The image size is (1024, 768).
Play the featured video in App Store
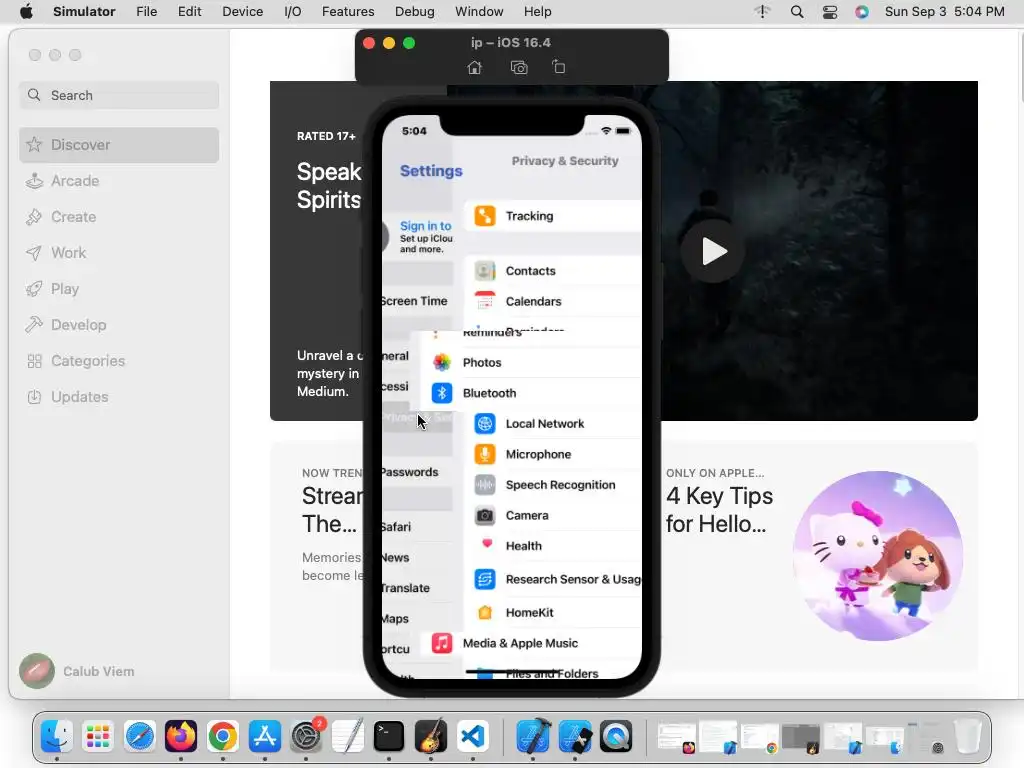tap(712, 251)
